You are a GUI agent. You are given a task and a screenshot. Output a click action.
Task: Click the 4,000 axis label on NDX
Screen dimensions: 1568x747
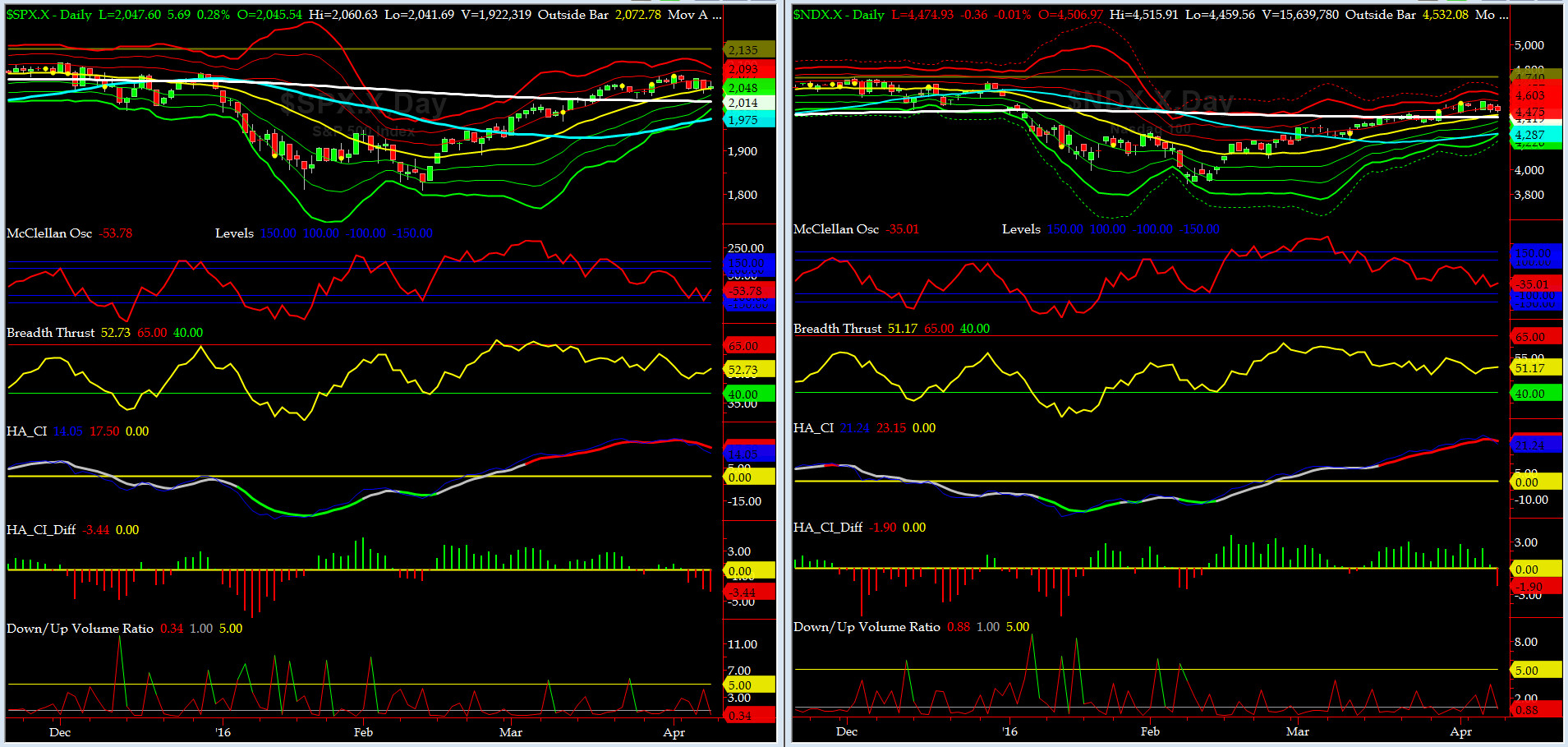pyautogui.click(x=1529, y=170)
